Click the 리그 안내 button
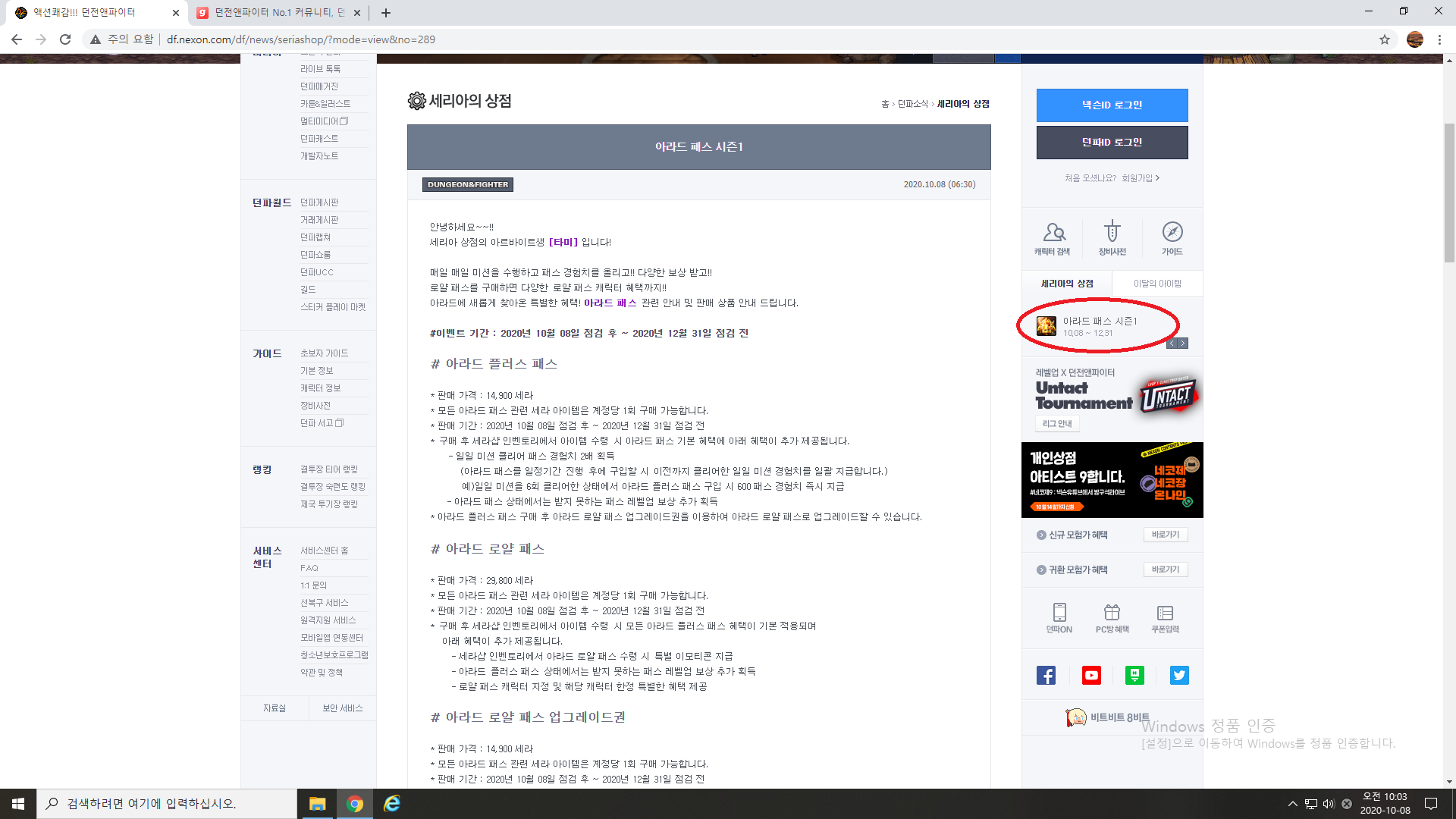 click(x=1057, y=424)
